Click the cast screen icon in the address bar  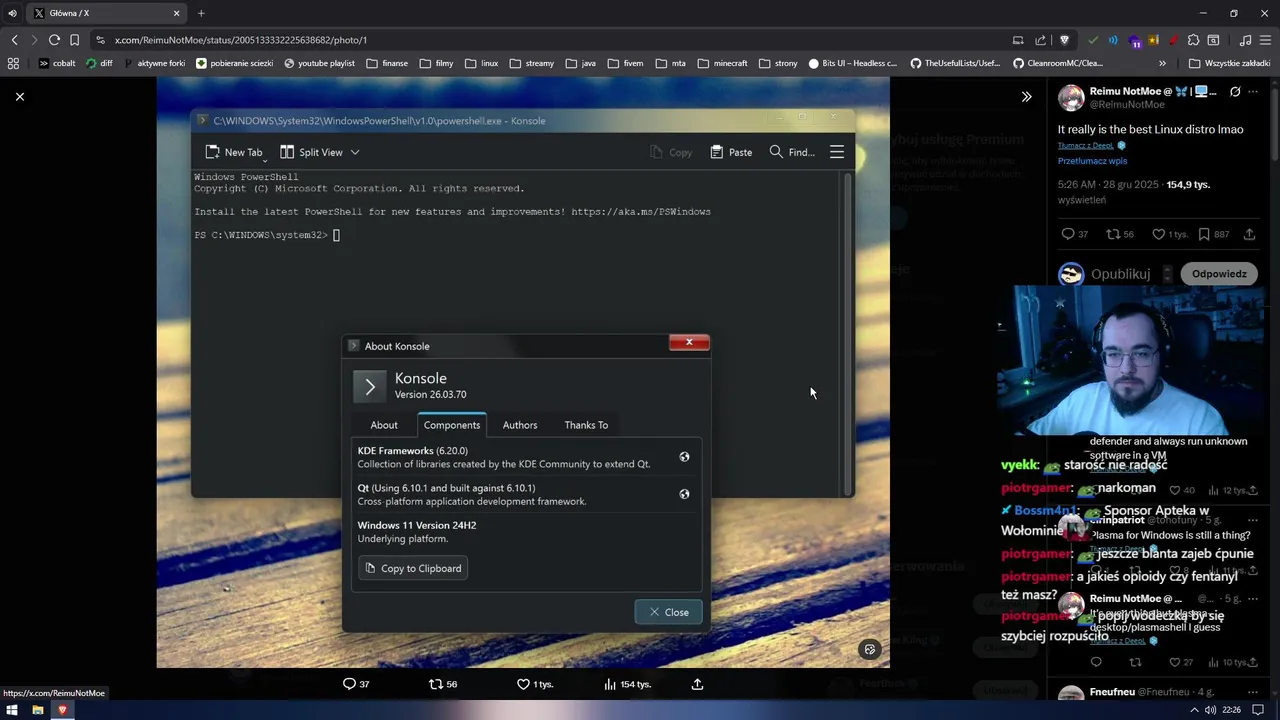pos(1018,40)
